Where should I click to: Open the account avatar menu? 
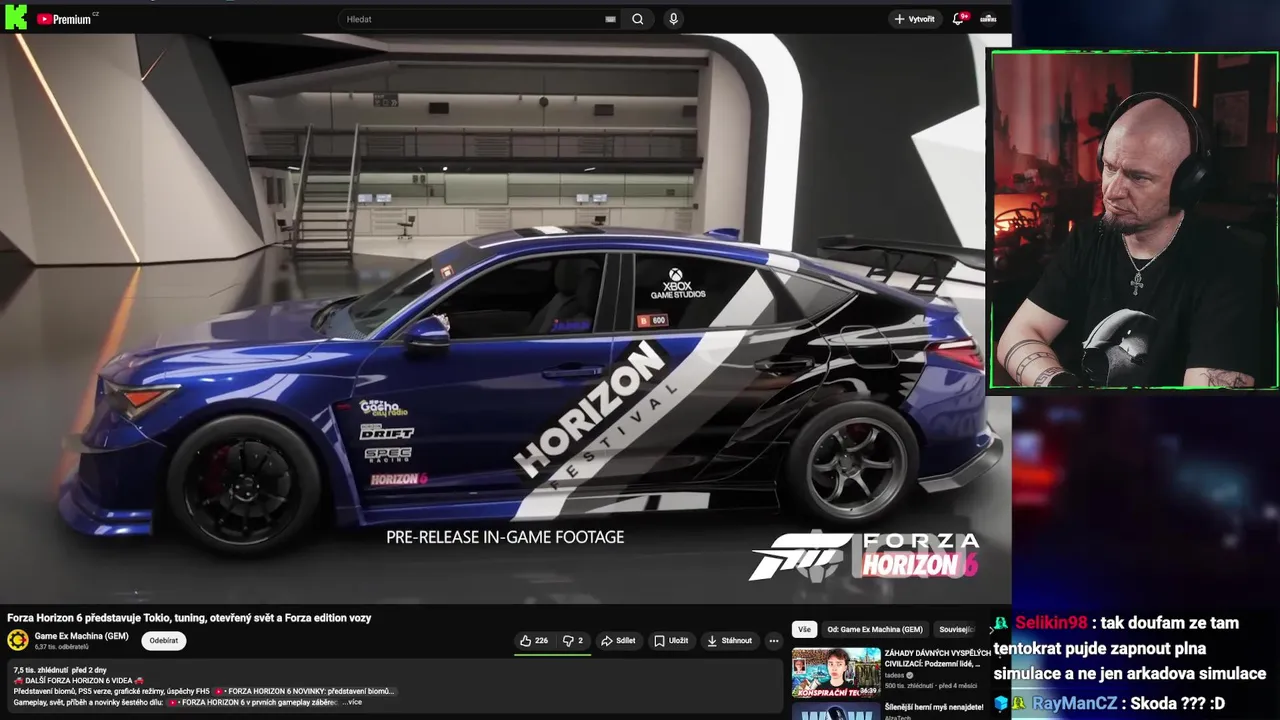(988, 19)
